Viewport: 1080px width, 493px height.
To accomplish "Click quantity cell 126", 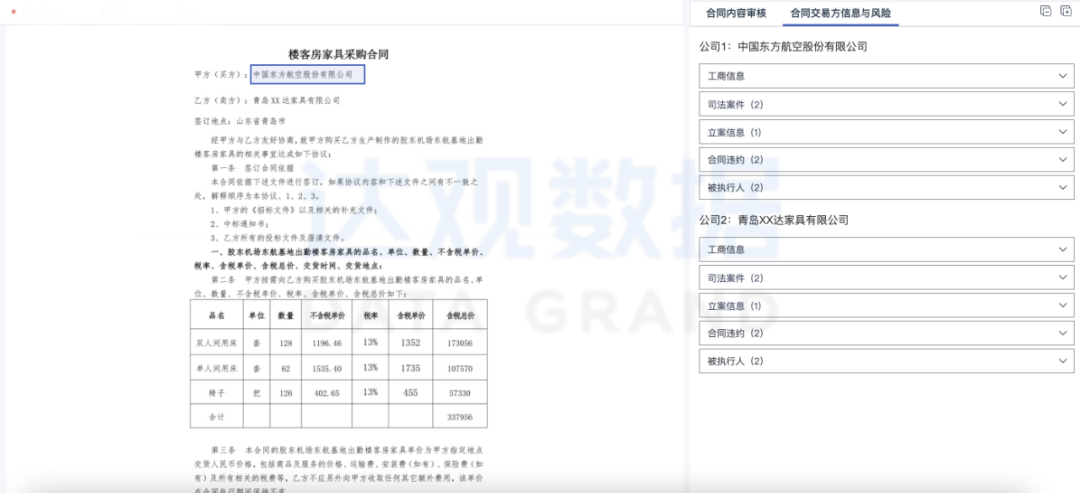I will coord(286,393).
